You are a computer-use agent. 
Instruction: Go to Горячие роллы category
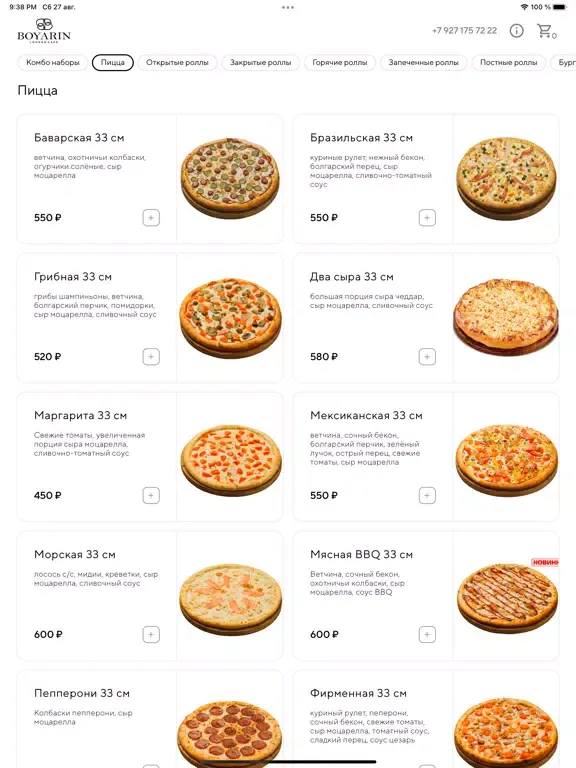pyautogui.click(x=340, y=62)
